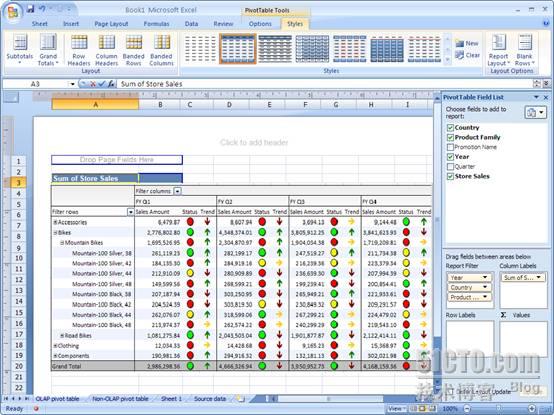This screenshot has height=415, width=554.
Task: Expand the Clothing row
Action: (x=55, y=346)
